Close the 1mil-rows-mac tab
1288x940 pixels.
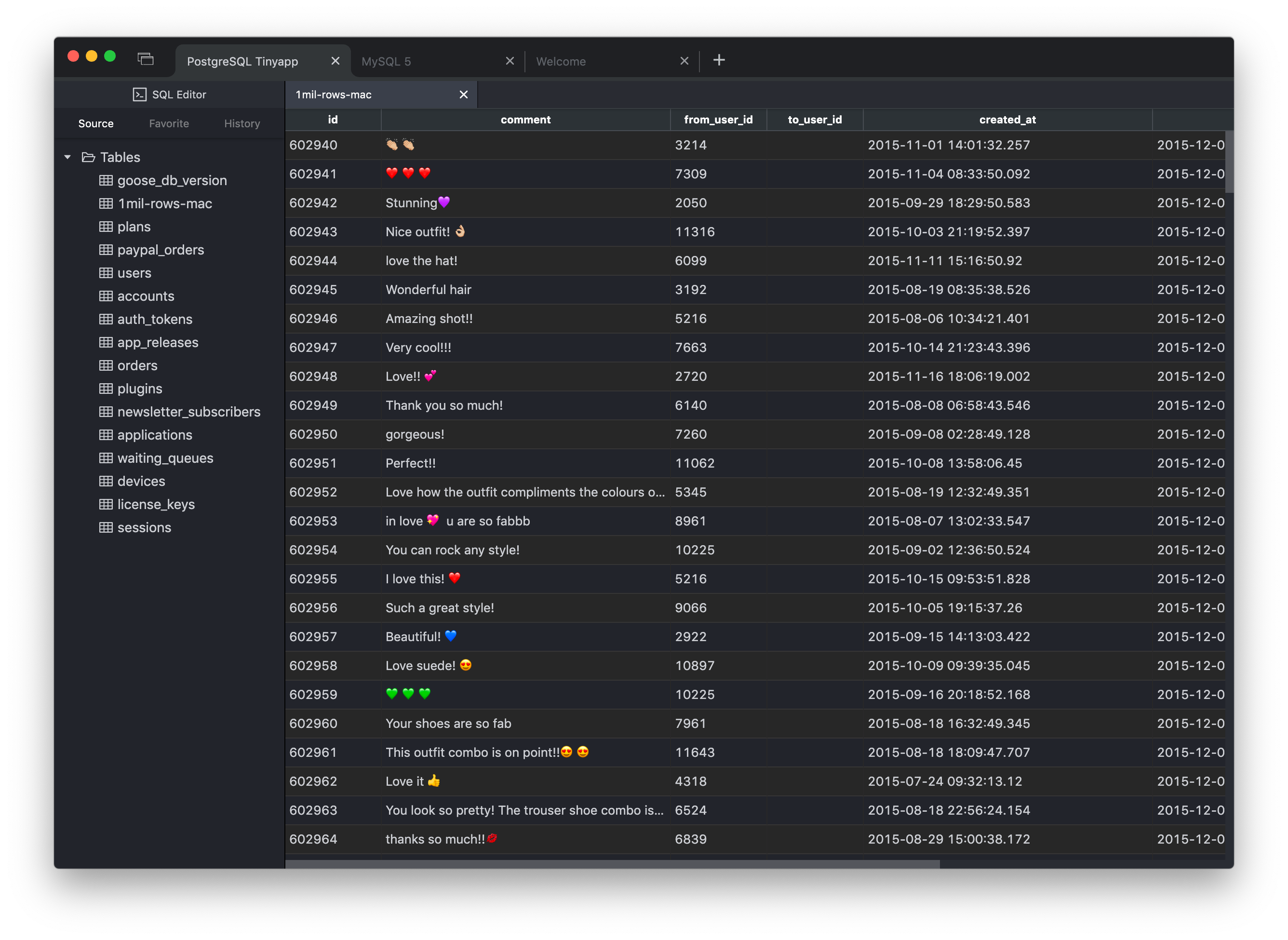463,94
